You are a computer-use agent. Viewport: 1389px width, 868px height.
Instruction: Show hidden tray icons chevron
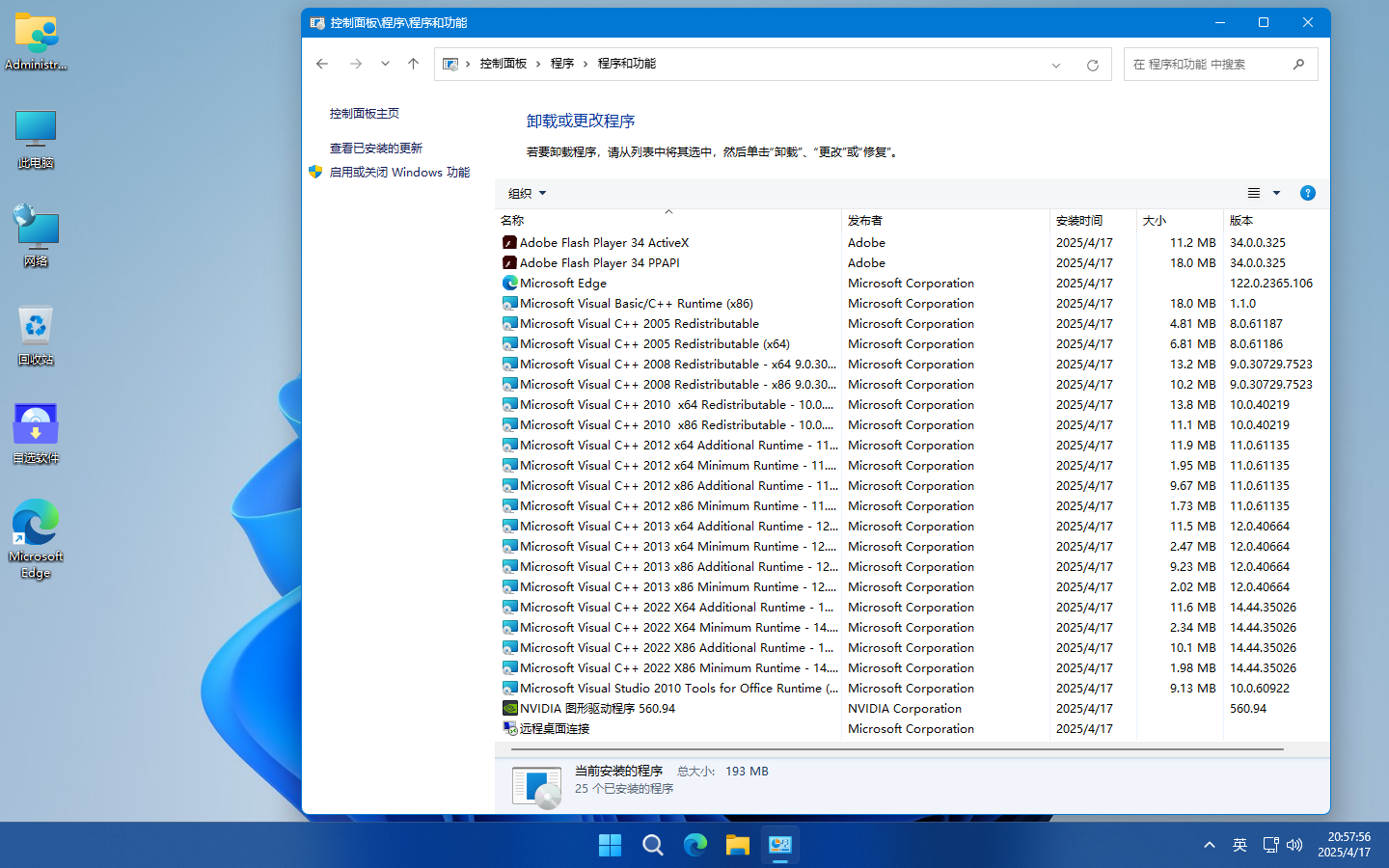click(x=1209, y=845)
